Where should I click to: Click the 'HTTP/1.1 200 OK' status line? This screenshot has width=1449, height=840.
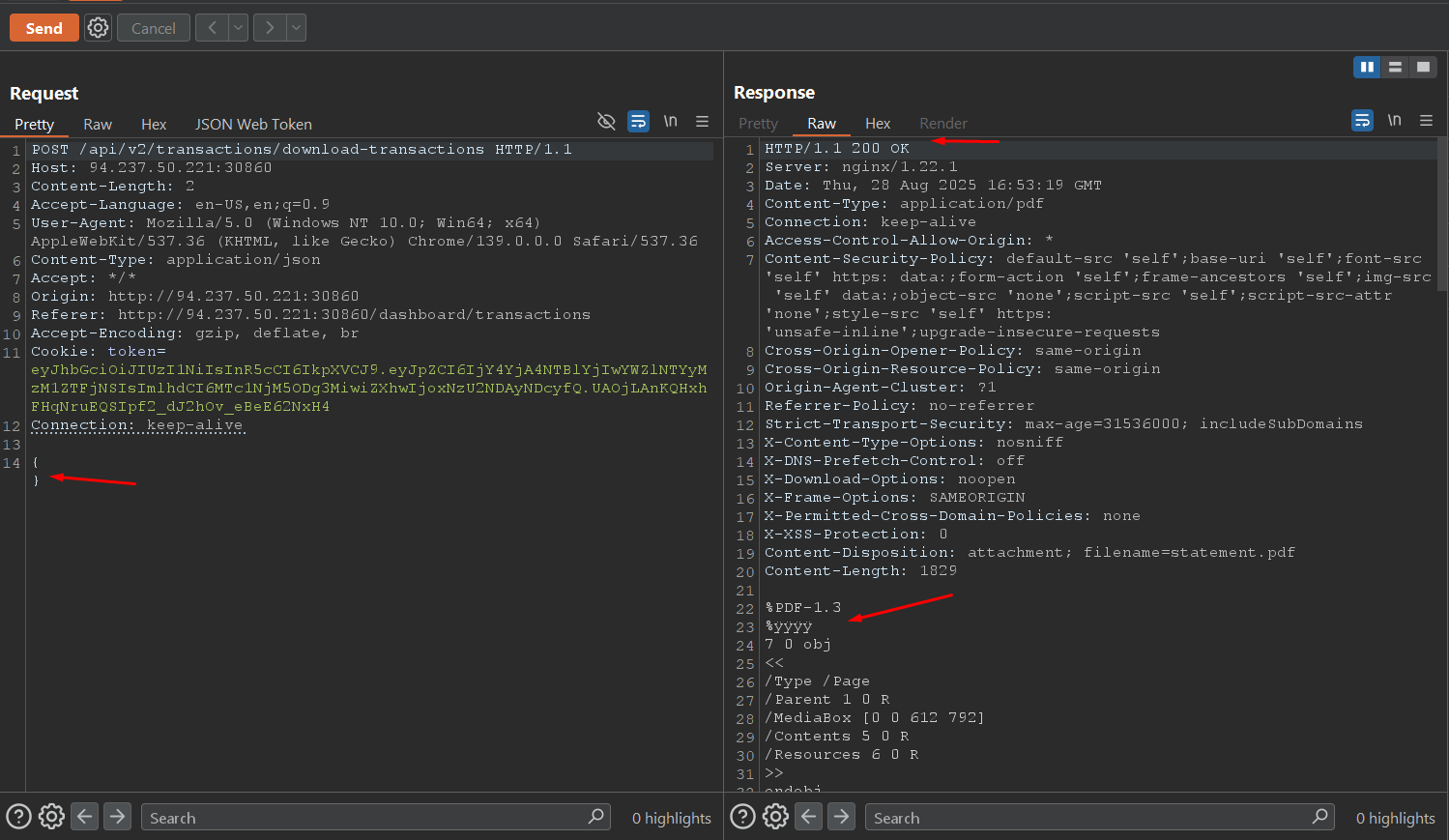pyautogui.click(x=837, y=149)
